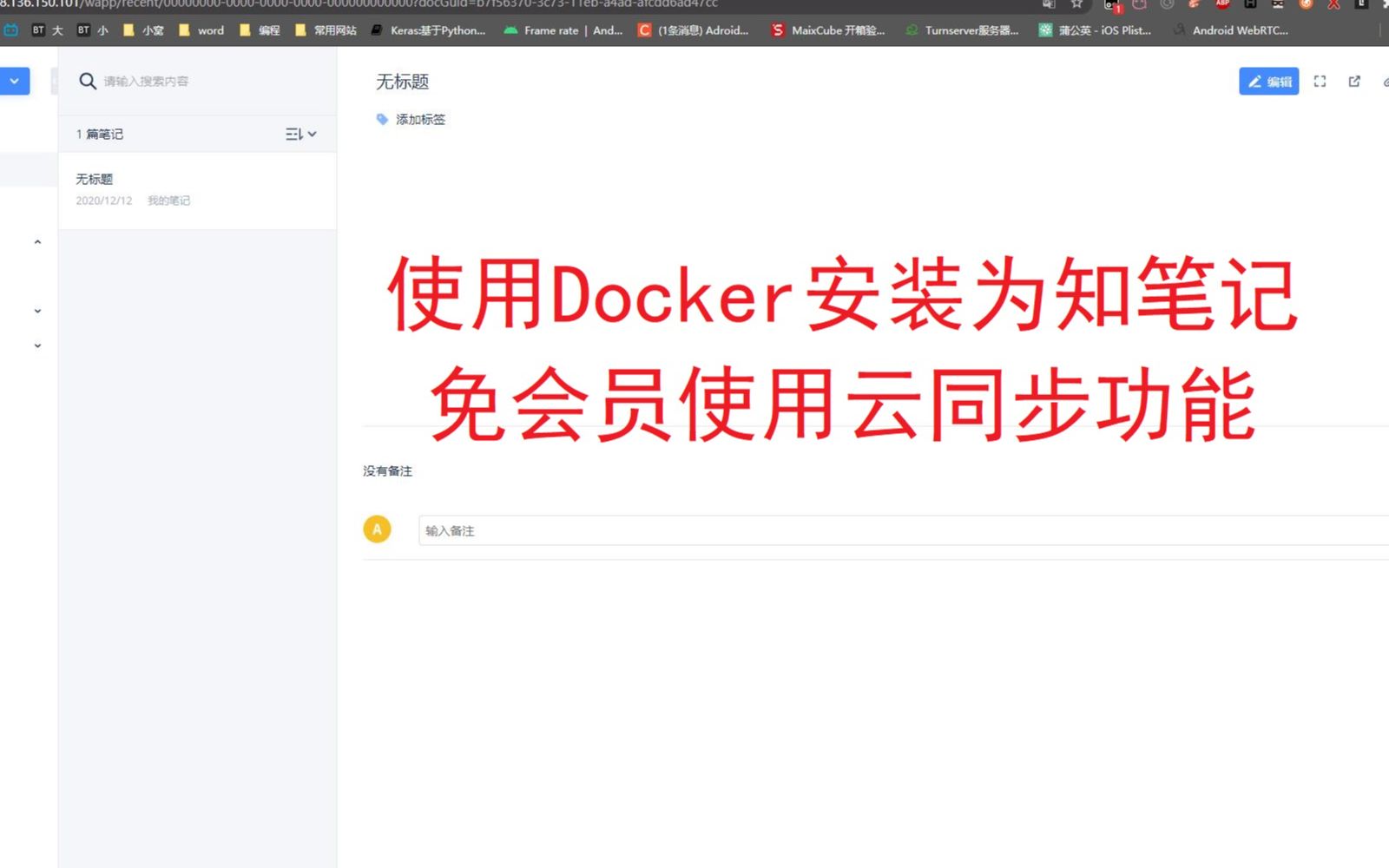This screenshot has width=1389, height=868.
Task: Click the 无标题 note title heading
Action: pyautogui.click(x=402, y=82)
